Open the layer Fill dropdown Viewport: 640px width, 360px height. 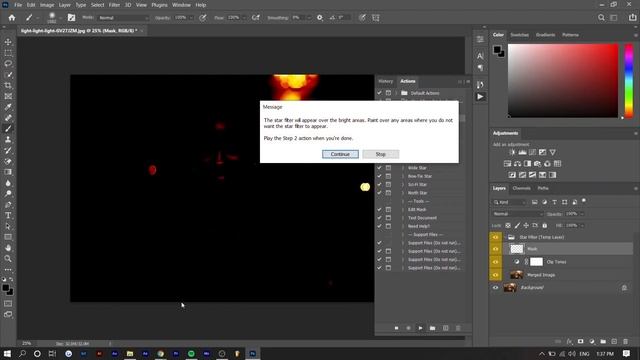(x=582, y=225)
